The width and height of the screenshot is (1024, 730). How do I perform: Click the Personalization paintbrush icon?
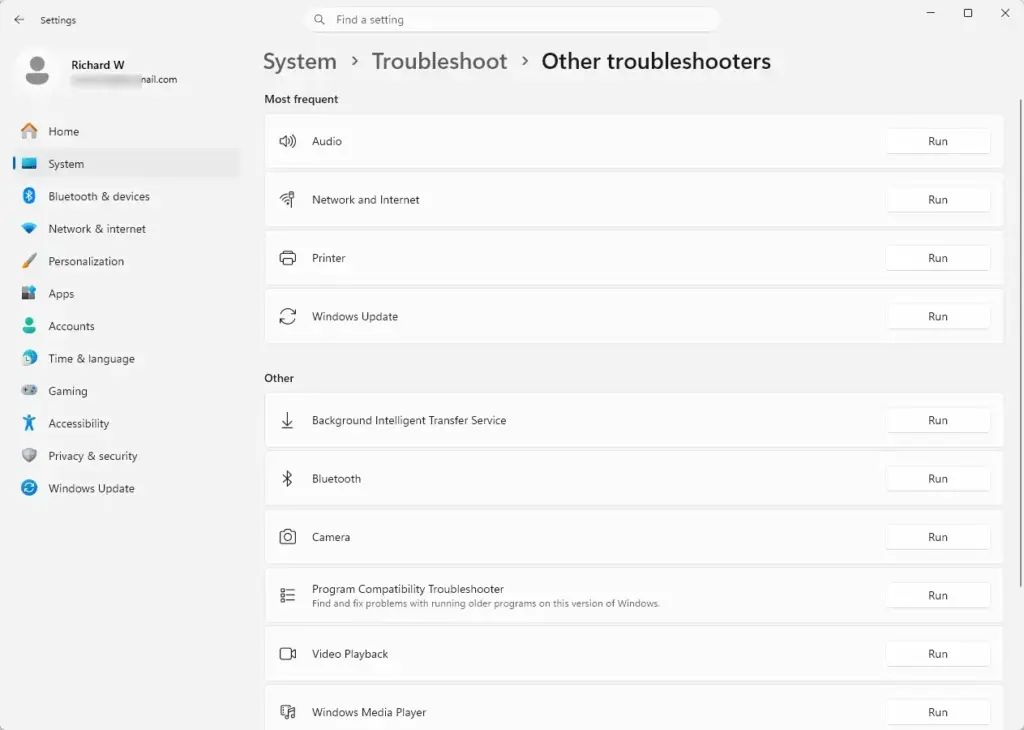[x=29, y=261]
